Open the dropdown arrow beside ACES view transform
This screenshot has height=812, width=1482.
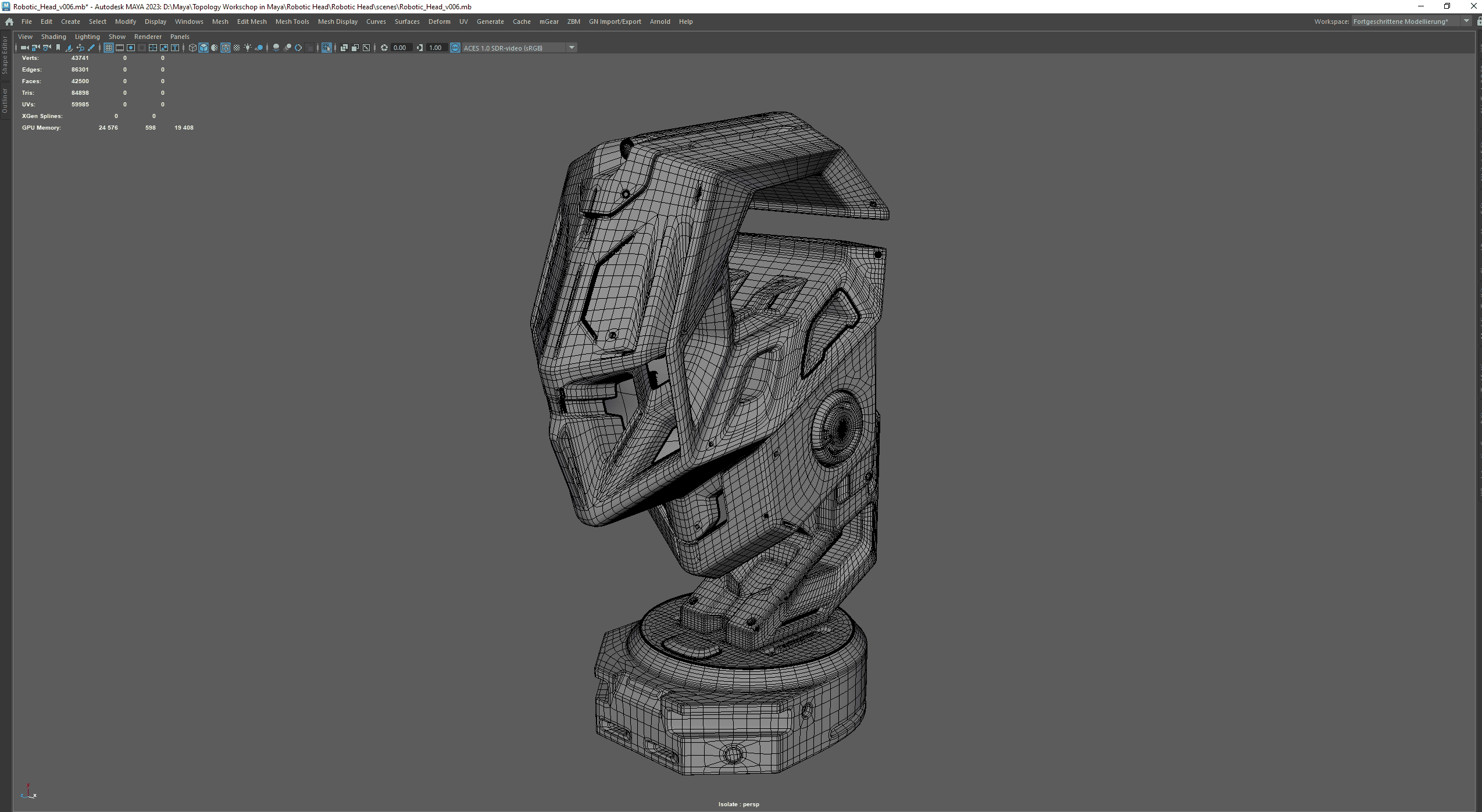click(572, 48)
